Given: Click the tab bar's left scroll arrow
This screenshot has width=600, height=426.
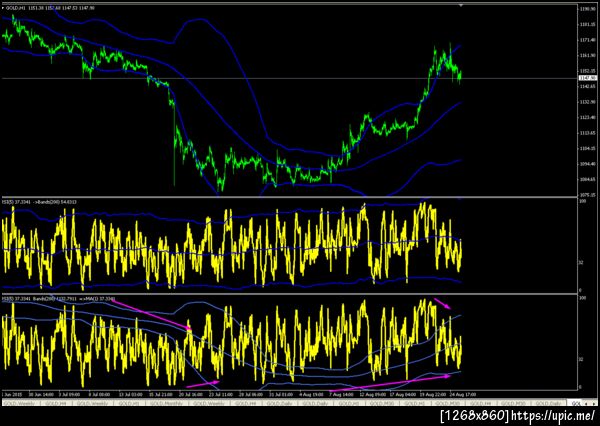Looking at the screenshot, I should point(586,404).
